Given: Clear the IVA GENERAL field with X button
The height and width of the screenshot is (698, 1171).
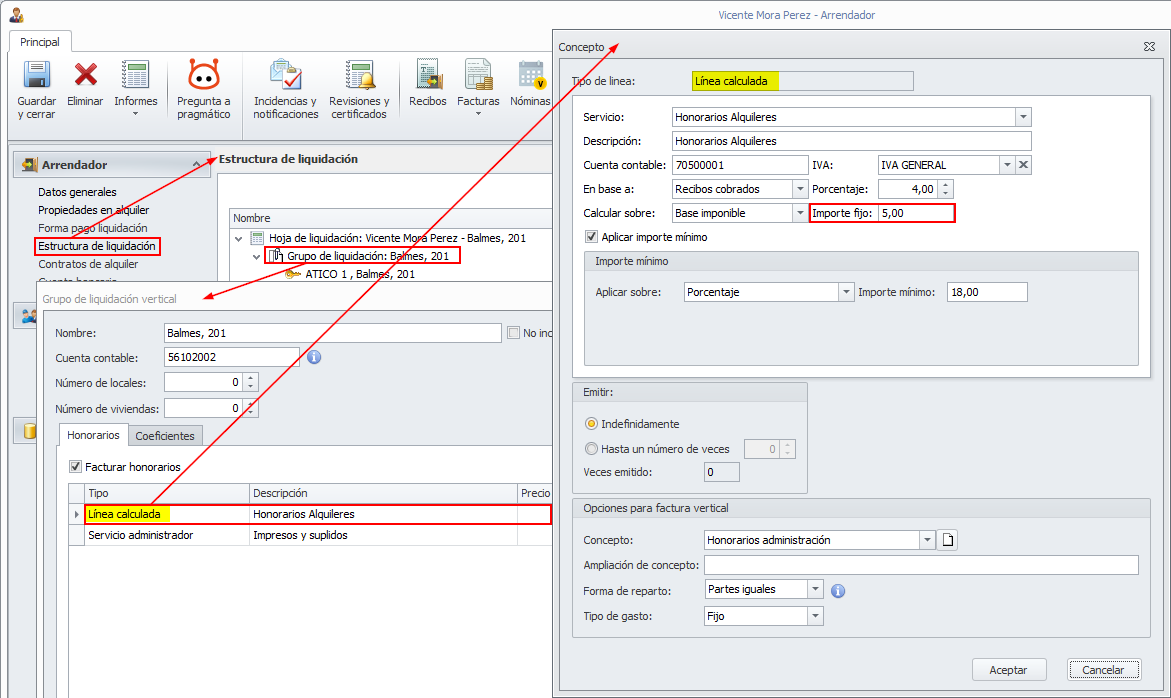Looking at the screenshot, I should tap(1024, 165).
